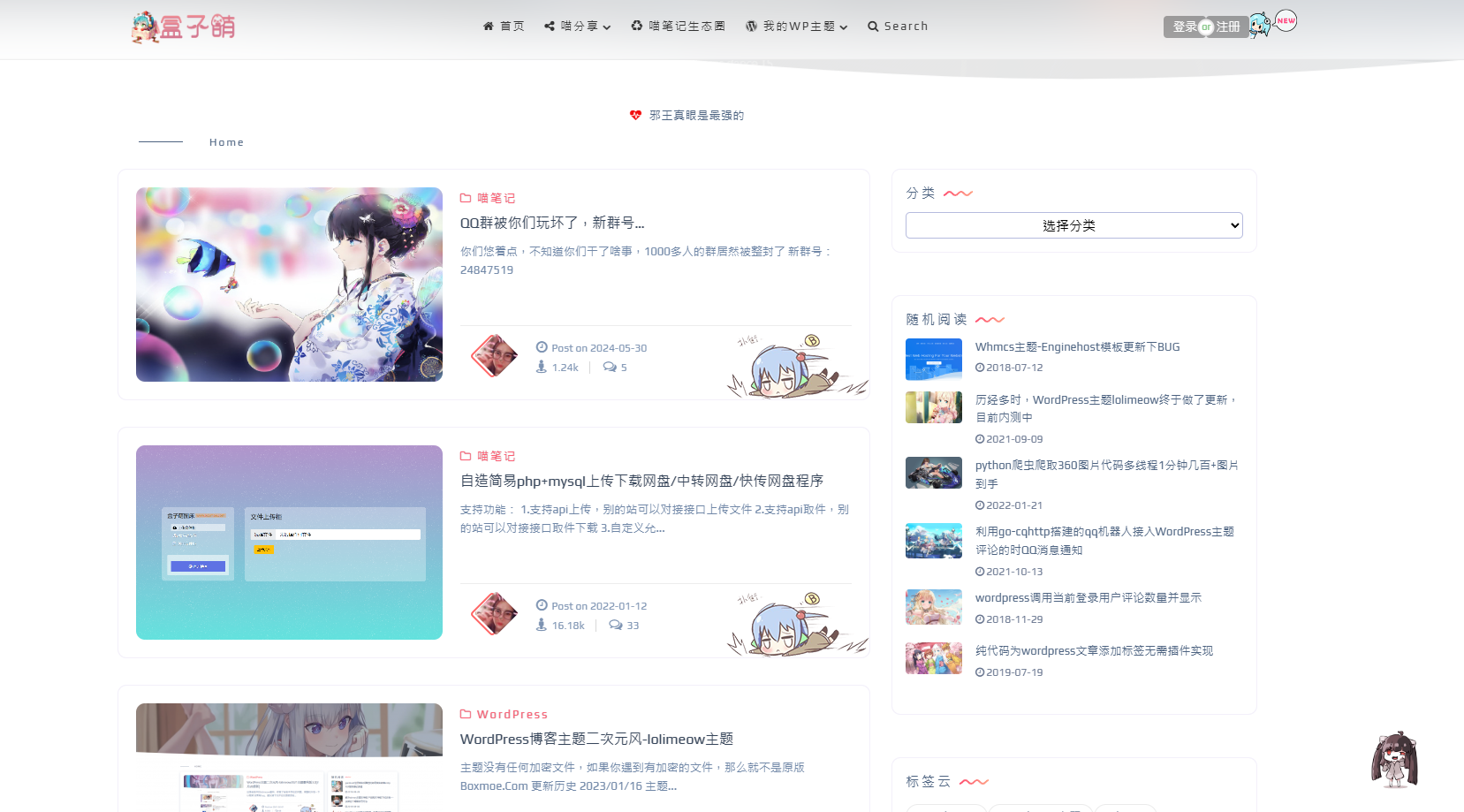The image size is (1464, 812).
Task: Click the go-cqhttp post thumbnail
Action: pos(934,541)
